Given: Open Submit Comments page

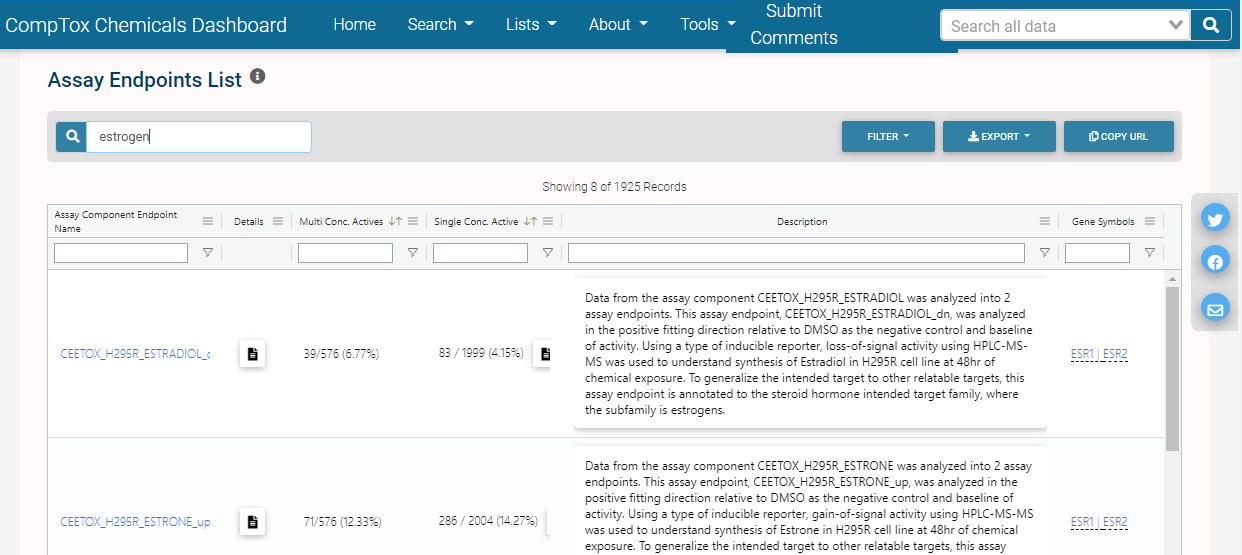Looking at the screenshot, I should (794, 25).
